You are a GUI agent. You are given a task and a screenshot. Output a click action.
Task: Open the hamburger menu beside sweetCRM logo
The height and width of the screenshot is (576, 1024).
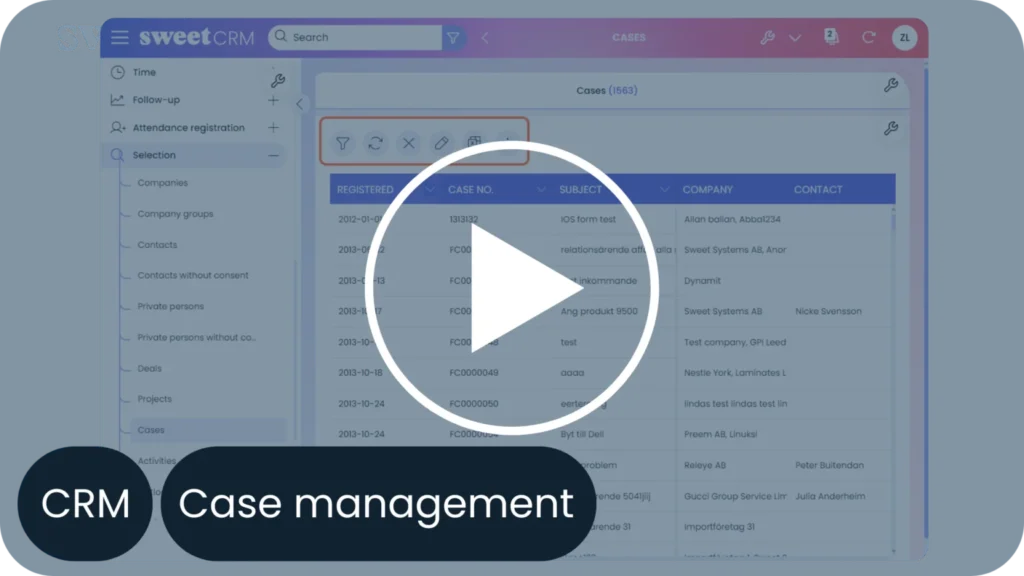pos(120,37)
